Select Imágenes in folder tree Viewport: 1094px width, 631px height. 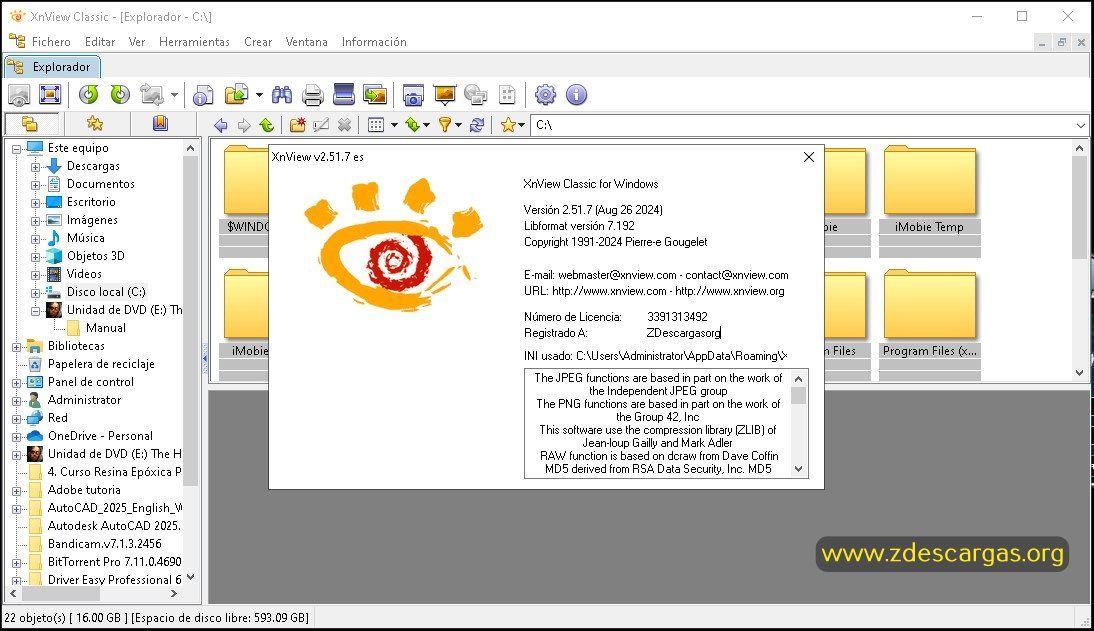92,220
